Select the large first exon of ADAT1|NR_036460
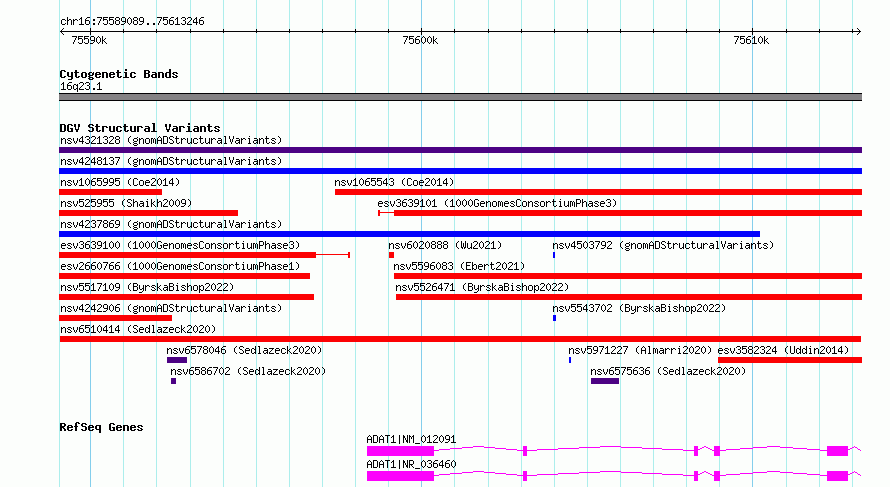This screenshot has height=487, width=890. pyautogui.click(x=400, y=476)
